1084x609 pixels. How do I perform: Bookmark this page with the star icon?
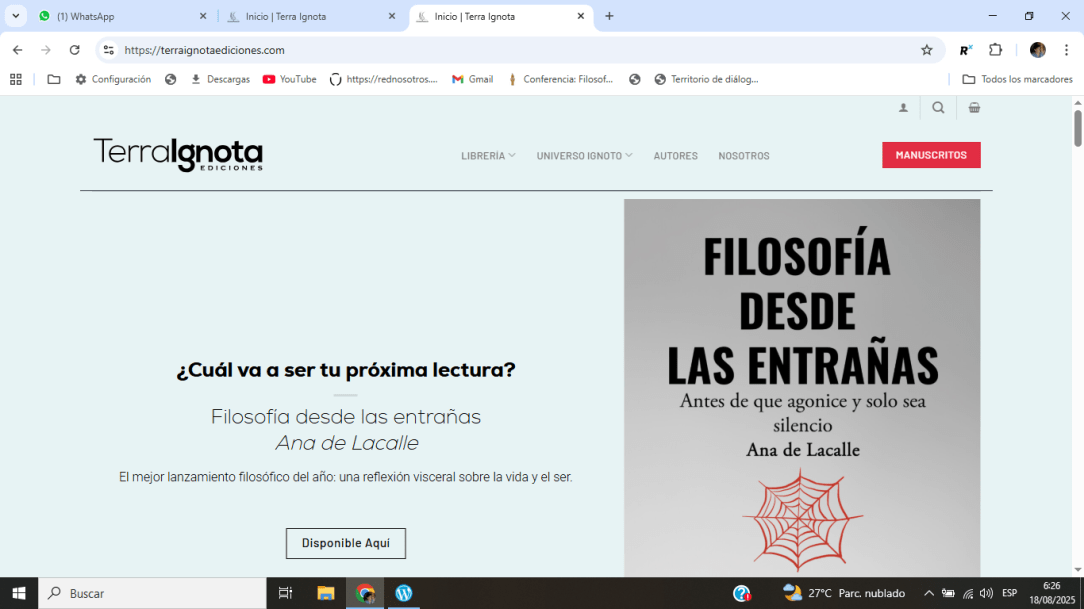[x=926, y=50]
